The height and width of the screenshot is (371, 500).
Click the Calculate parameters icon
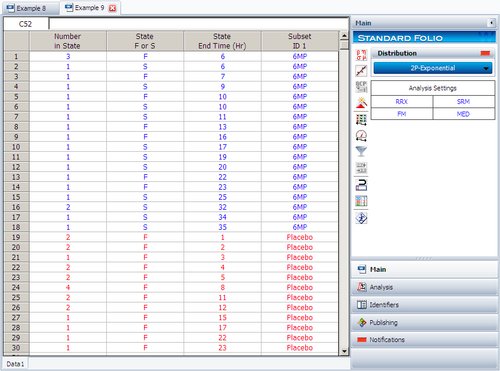[x=361, y=55]
